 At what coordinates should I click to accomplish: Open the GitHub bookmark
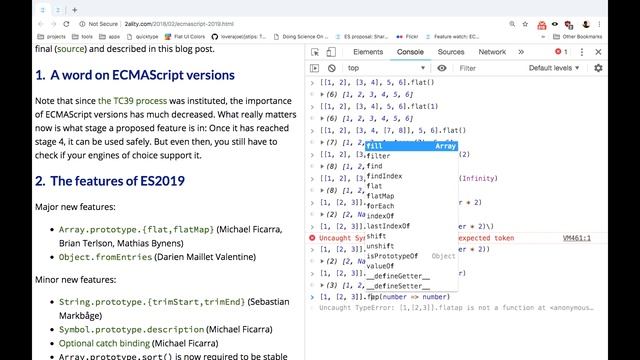(239, 36)
